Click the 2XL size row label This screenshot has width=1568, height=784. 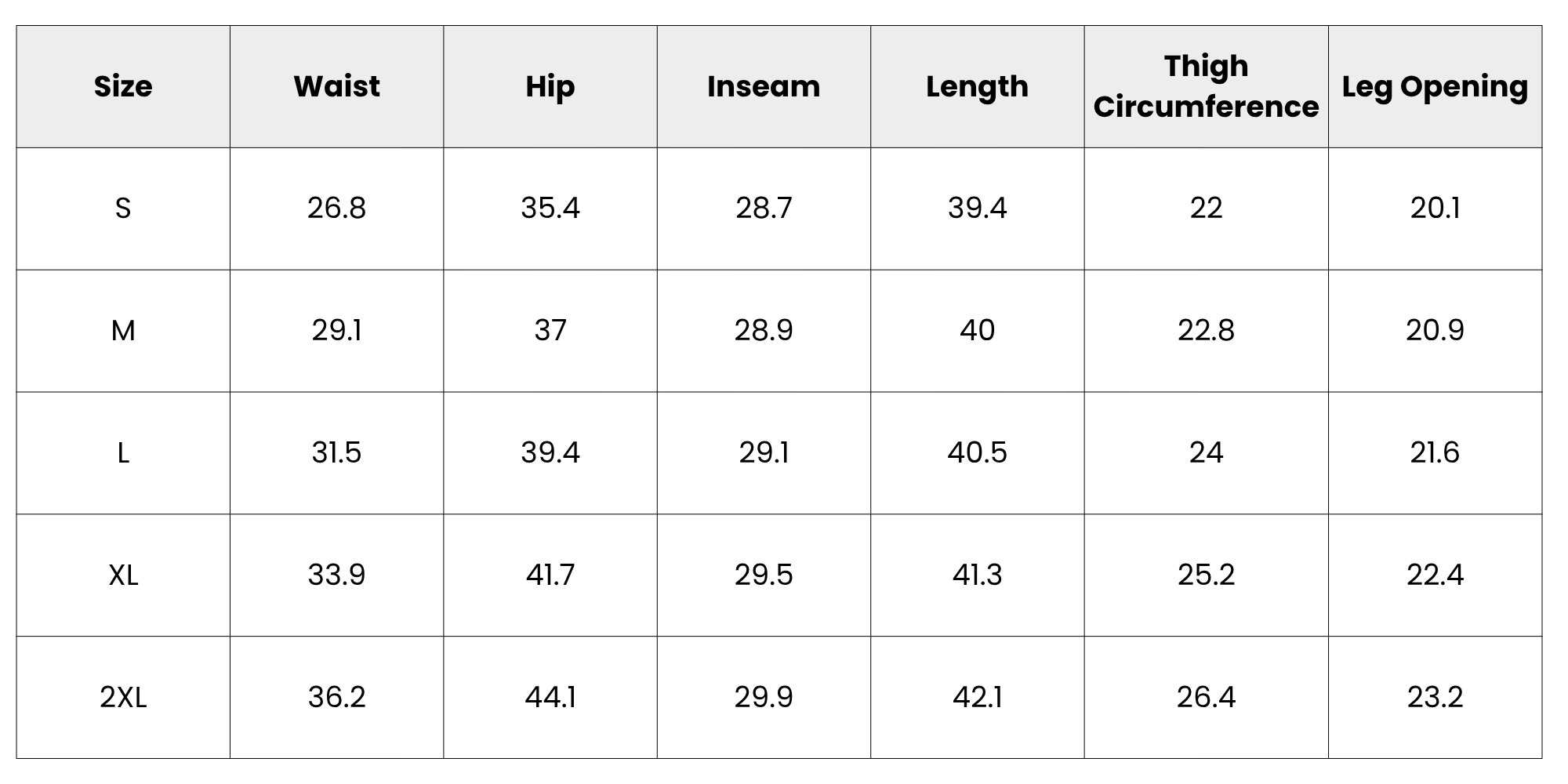tap(123, 697)
